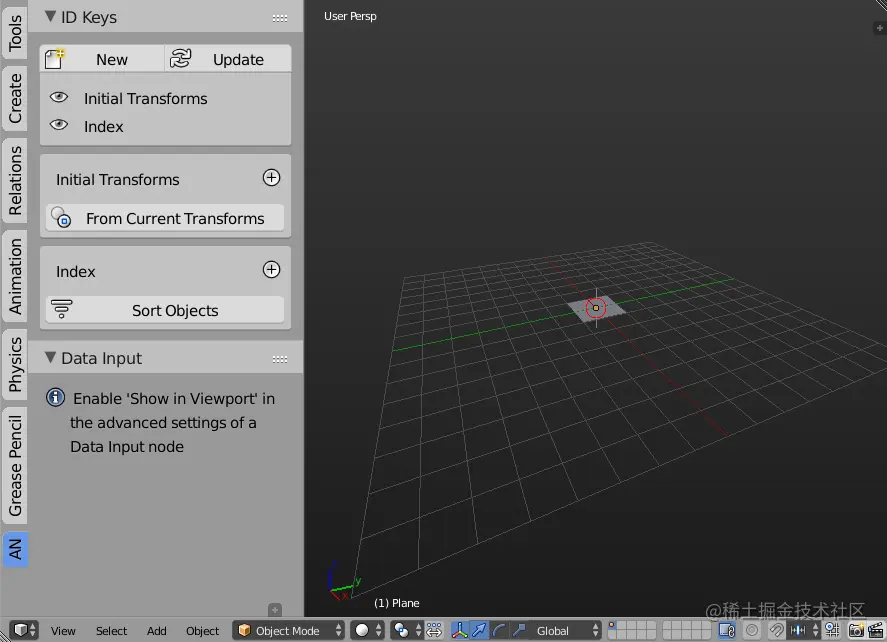
Task: Collapse the ID Keys panel
Action: tap(50, 16)
